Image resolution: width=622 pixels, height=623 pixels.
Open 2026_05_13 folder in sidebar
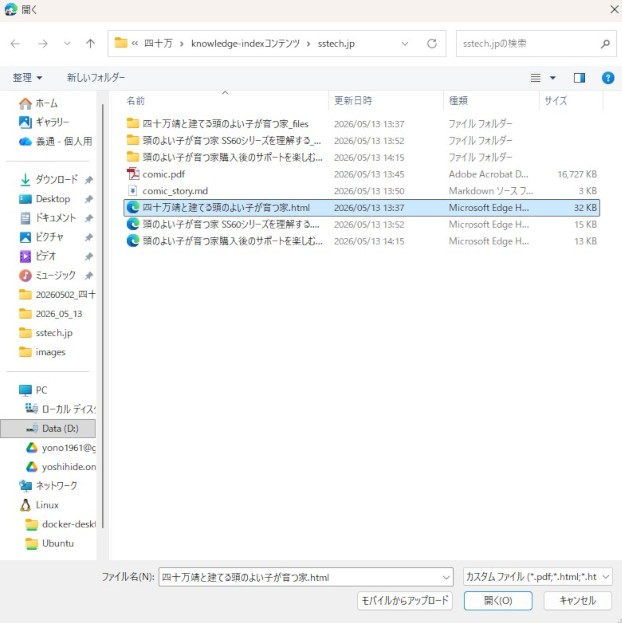(51, 313)
